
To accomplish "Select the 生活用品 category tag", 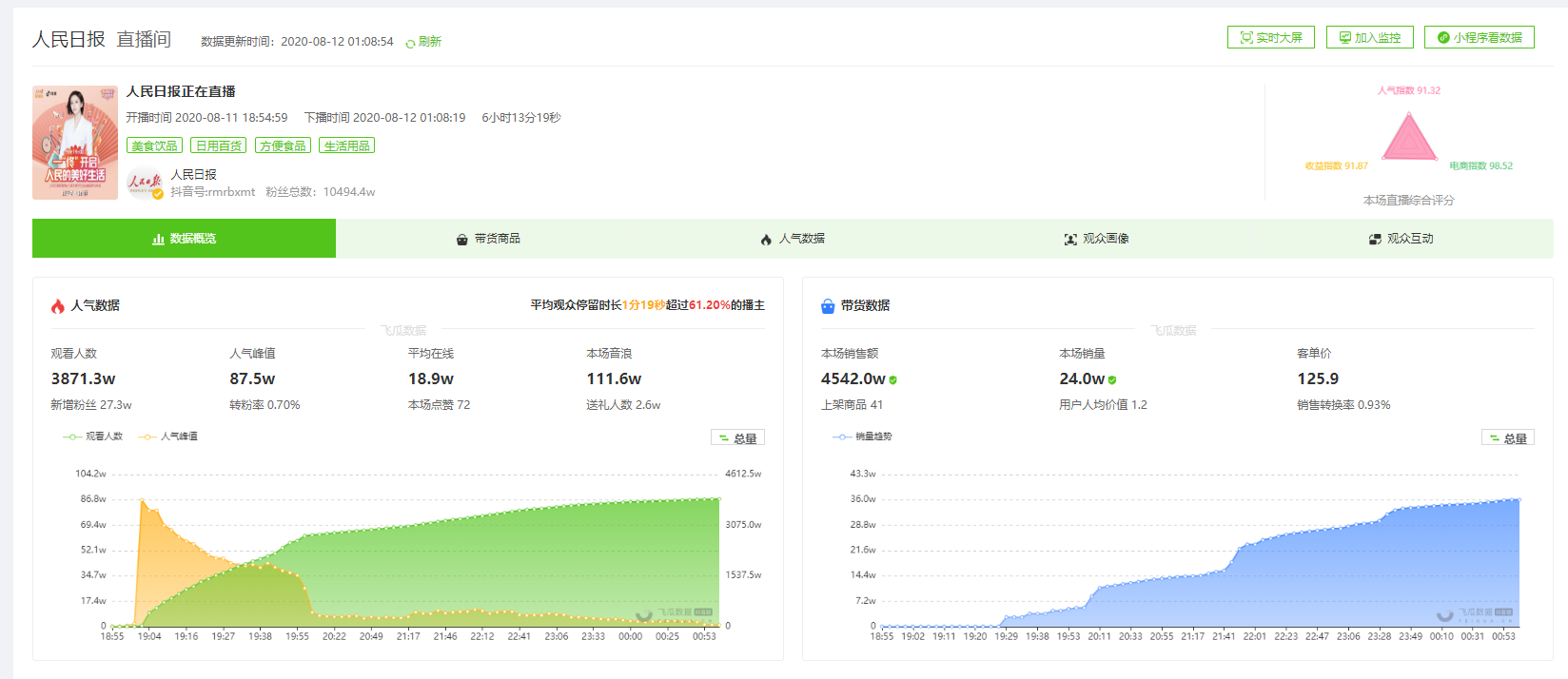I will click(x=347, y=145).
